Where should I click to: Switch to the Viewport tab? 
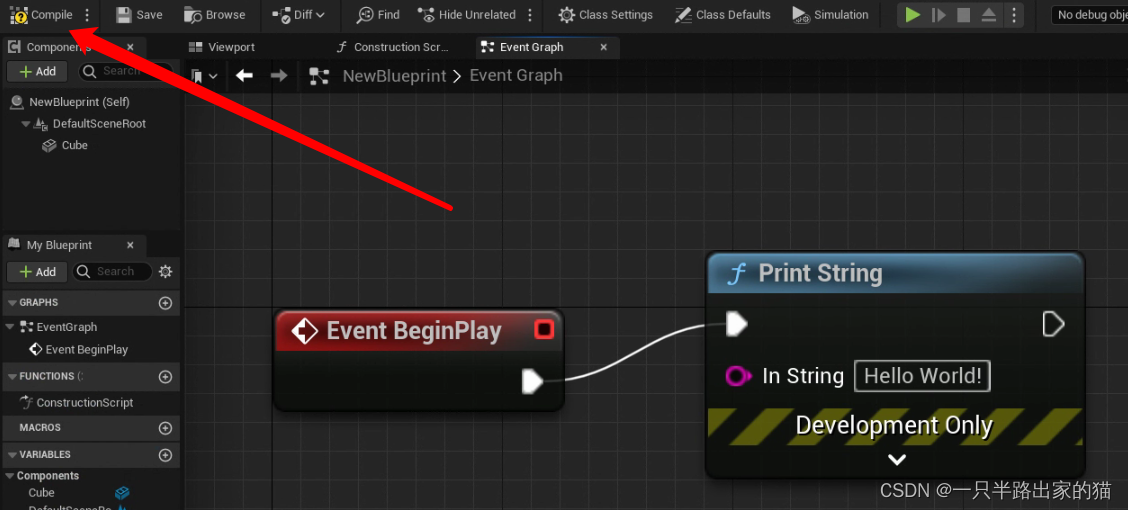coord(222,47)
